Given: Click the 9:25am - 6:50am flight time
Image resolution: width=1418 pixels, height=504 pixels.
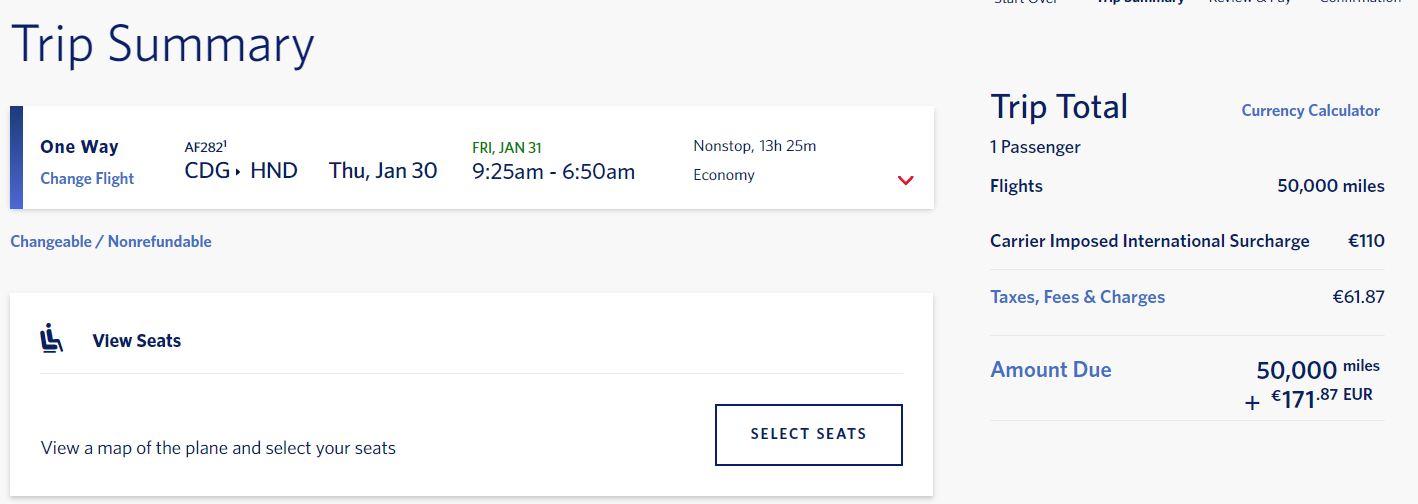Looking at the screenshot, I should tap(554, 171).
